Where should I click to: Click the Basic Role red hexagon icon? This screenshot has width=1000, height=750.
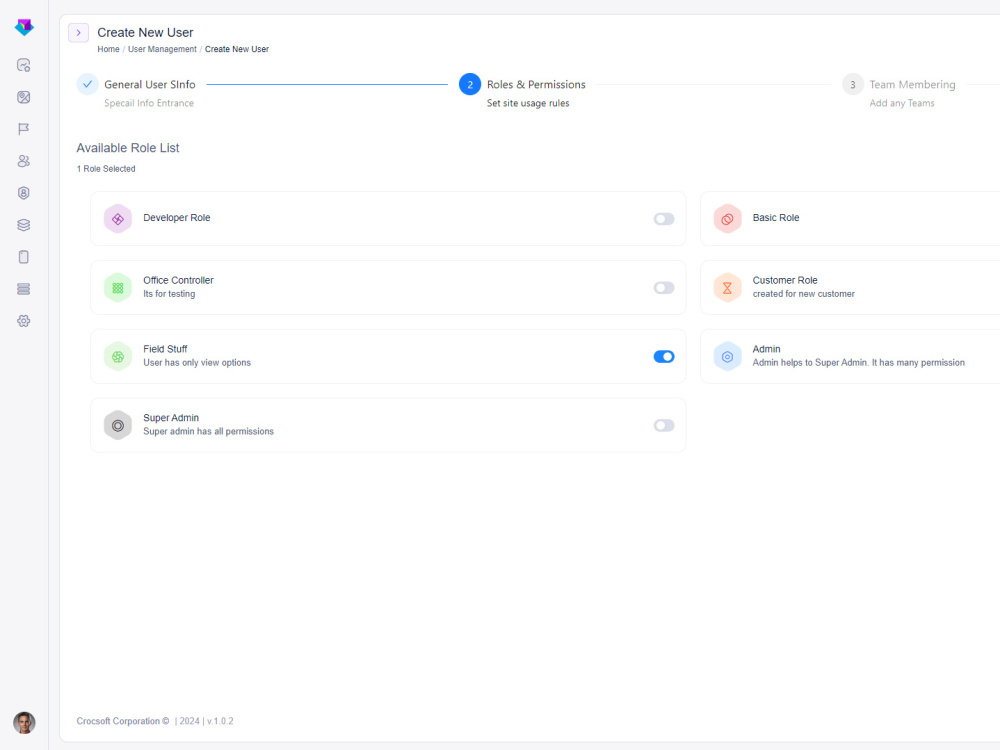click(727, 219)
